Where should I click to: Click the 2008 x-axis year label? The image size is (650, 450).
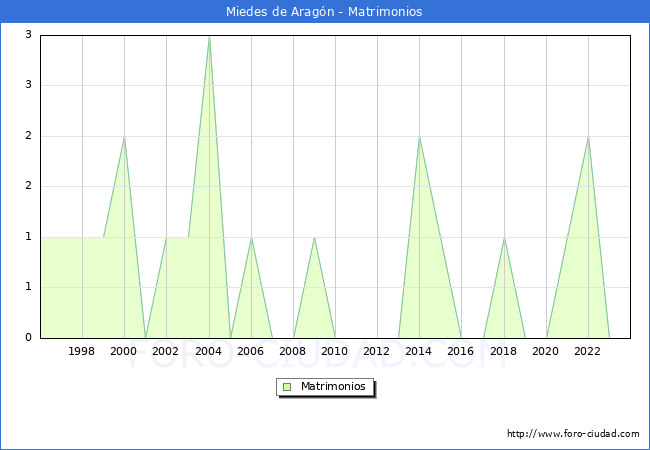tap(293, 351)
